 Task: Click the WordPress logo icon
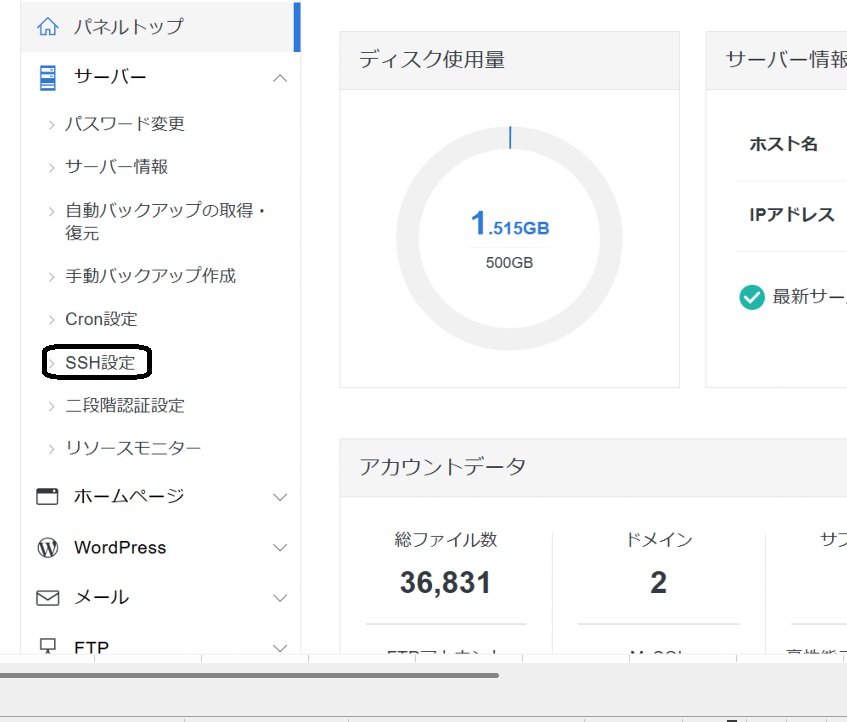(x=47, y=548)
